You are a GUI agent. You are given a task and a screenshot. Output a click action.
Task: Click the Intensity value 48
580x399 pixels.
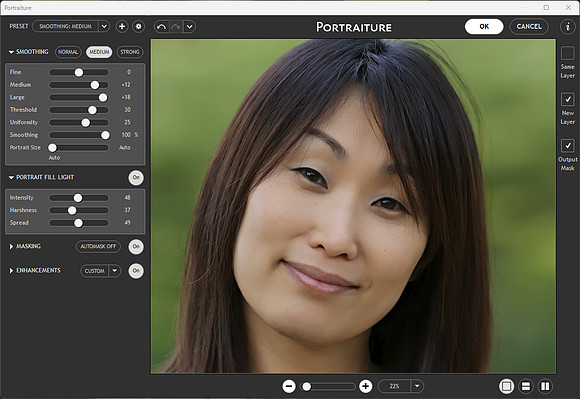coord(127,198)
